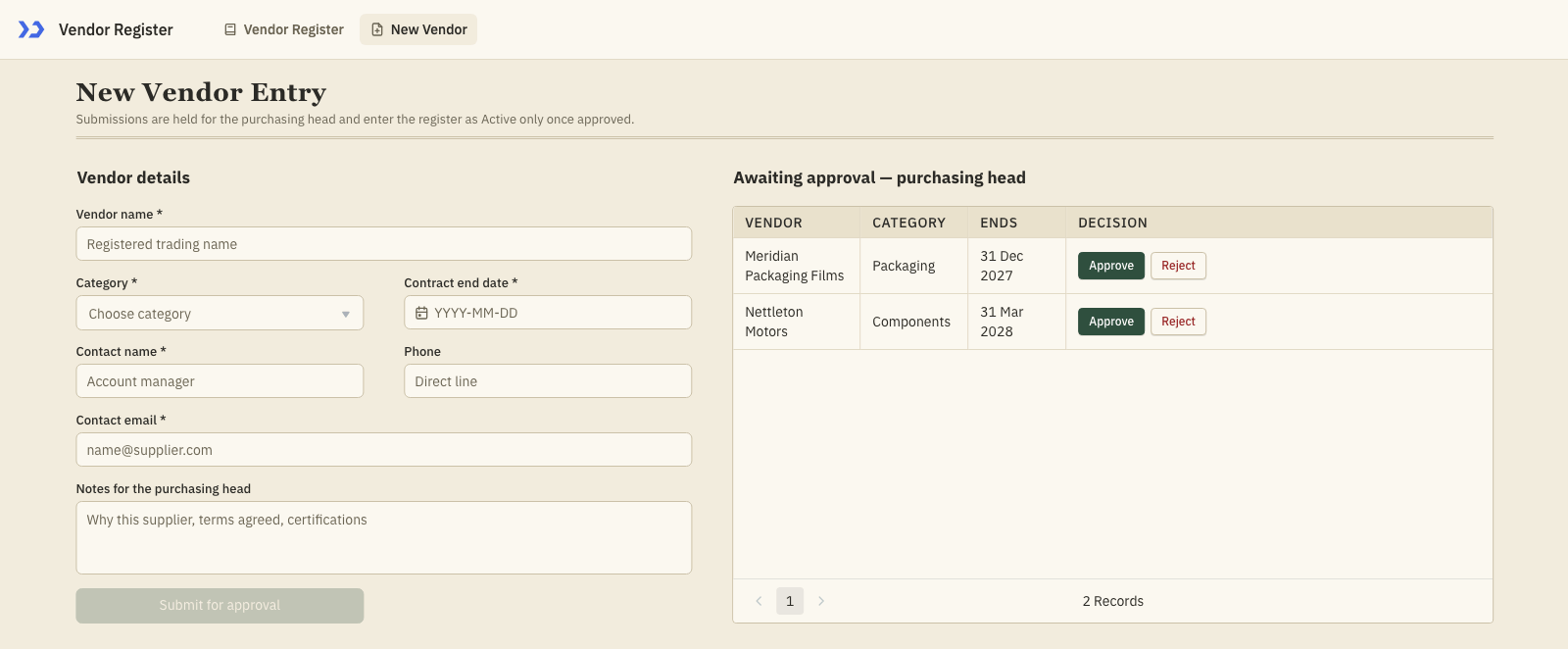Open the Category dropdown

coord(220,313)
